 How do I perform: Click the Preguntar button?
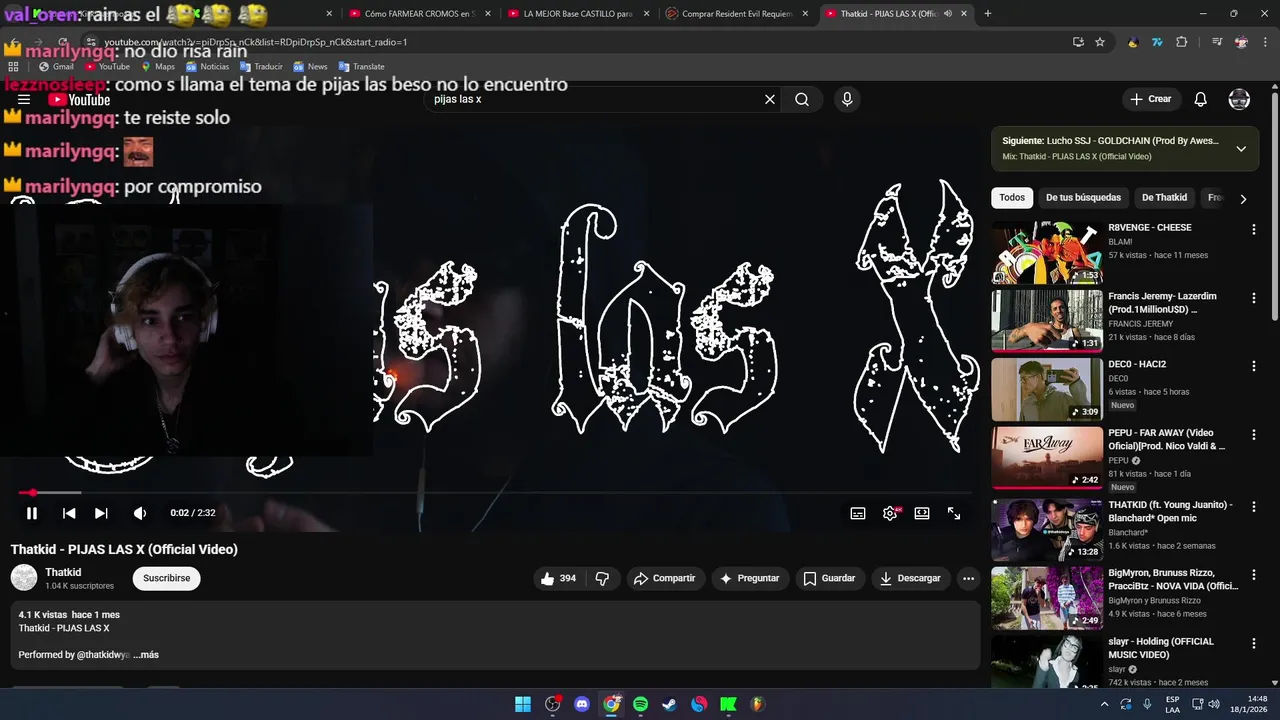click(751, 578)
